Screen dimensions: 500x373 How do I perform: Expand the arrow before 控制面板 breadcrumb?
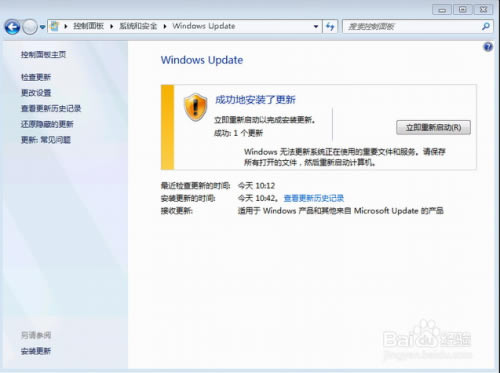tap(66, 26)
